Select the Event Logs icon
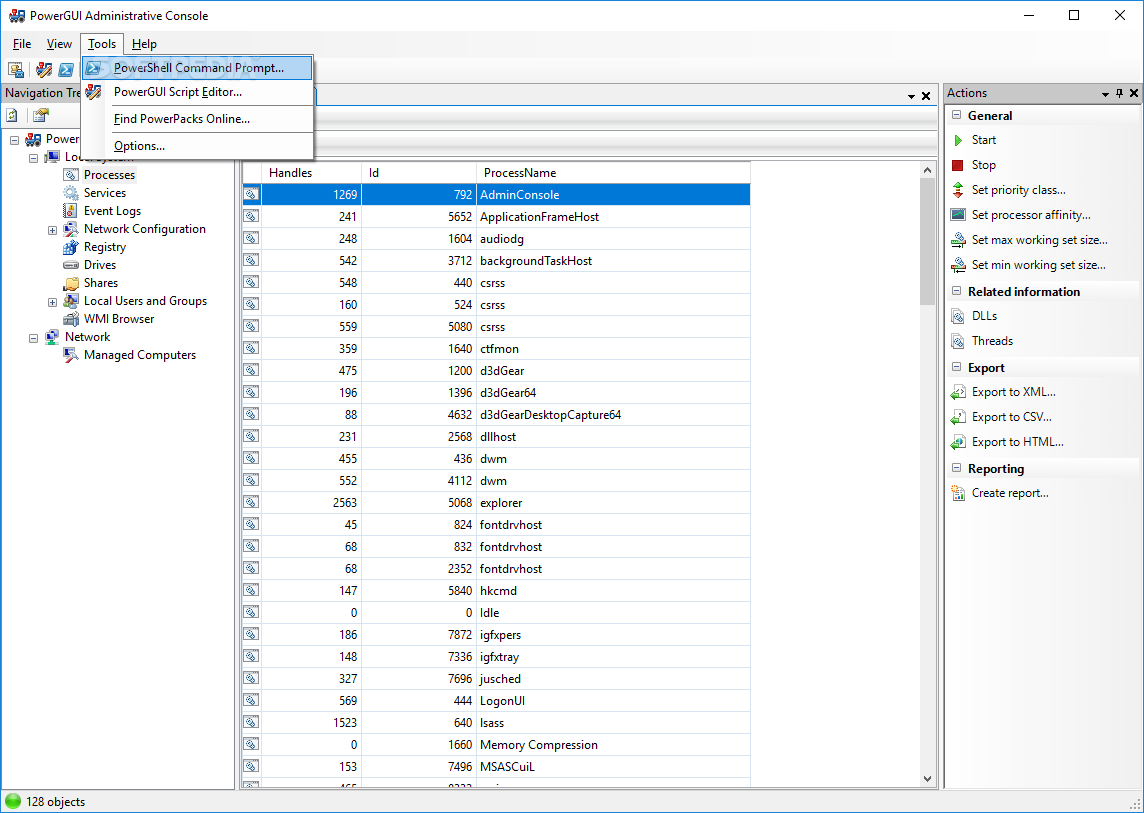The image size is (1144, 813). 71,211
